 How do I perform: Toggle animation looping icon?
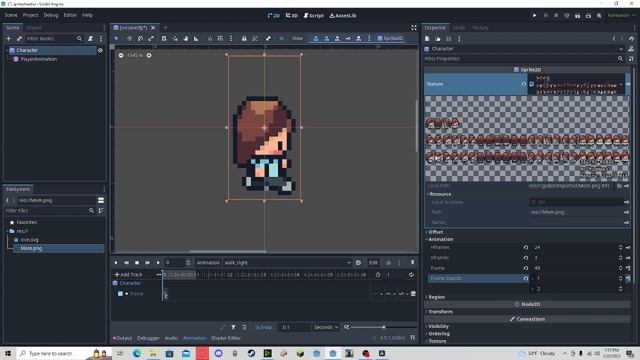(411, 275)
